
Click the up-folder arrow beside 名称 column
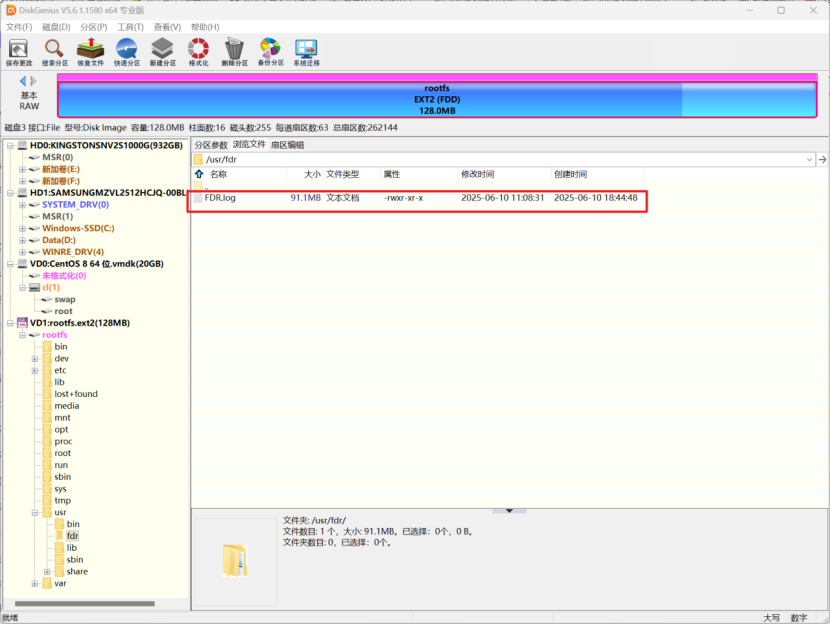click(x=199, y=174)
